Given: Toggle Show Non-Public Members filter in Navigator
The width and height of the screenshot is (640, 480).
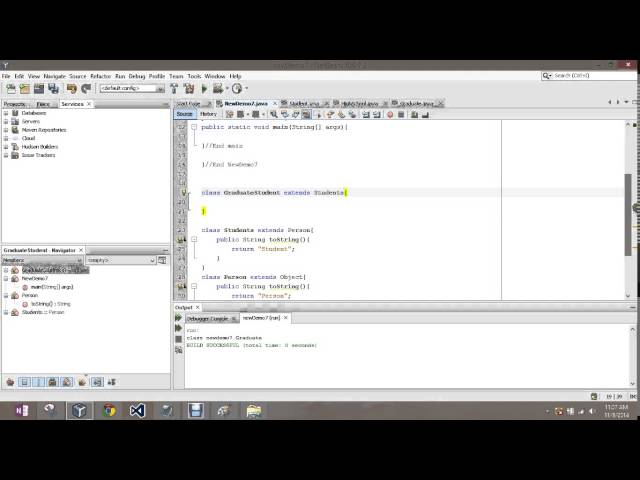Looking at the screenshot, I should pos(53,382).
